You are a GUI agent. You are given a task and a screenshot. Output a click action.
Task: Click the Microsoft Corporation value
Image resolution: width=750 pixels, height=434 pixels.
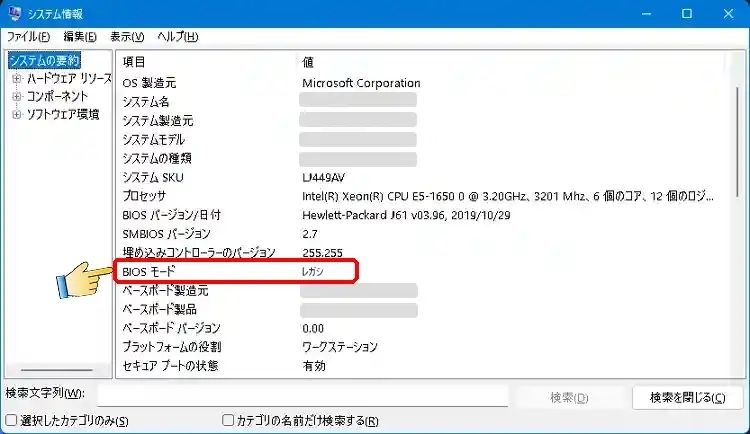coord(361,83)
